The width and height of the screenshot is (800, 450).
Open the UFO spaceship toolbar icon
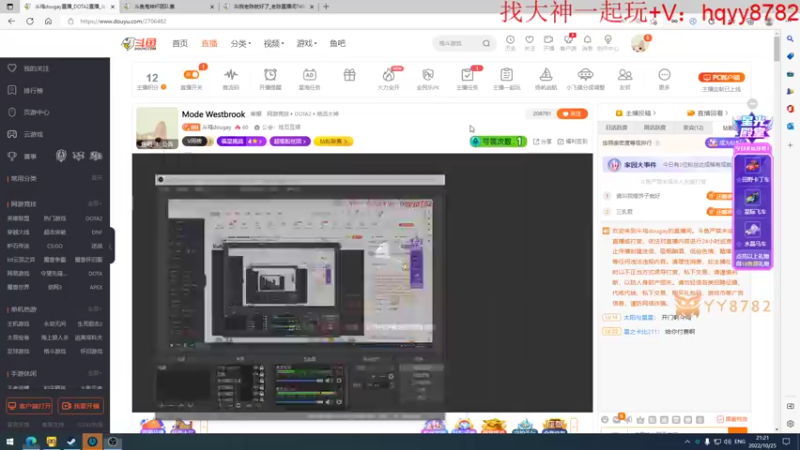[585, 76]
